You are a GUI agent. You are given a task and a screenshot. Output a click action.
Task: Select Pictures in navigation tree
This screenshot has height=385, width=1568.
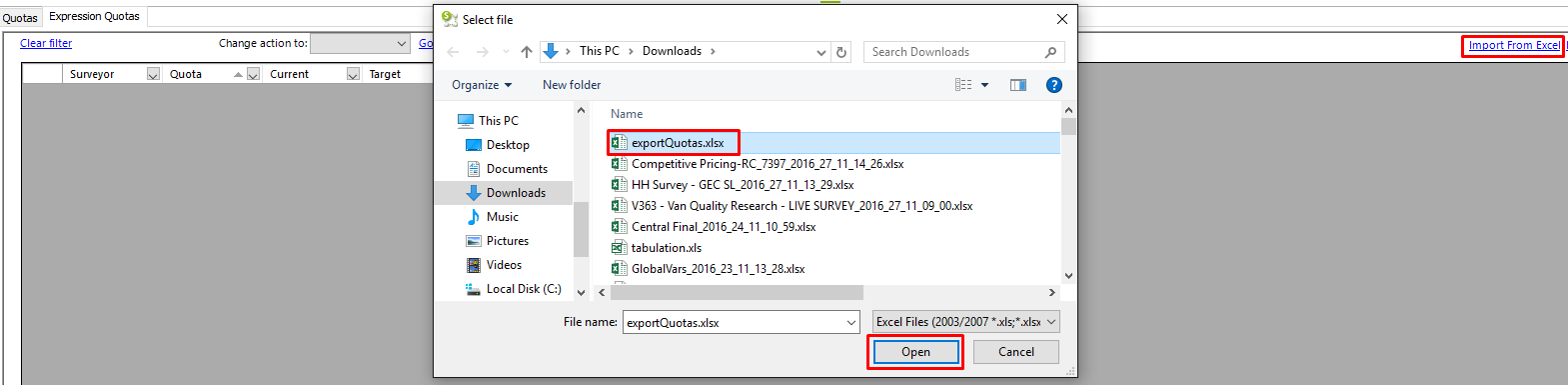tap(507, 241)
